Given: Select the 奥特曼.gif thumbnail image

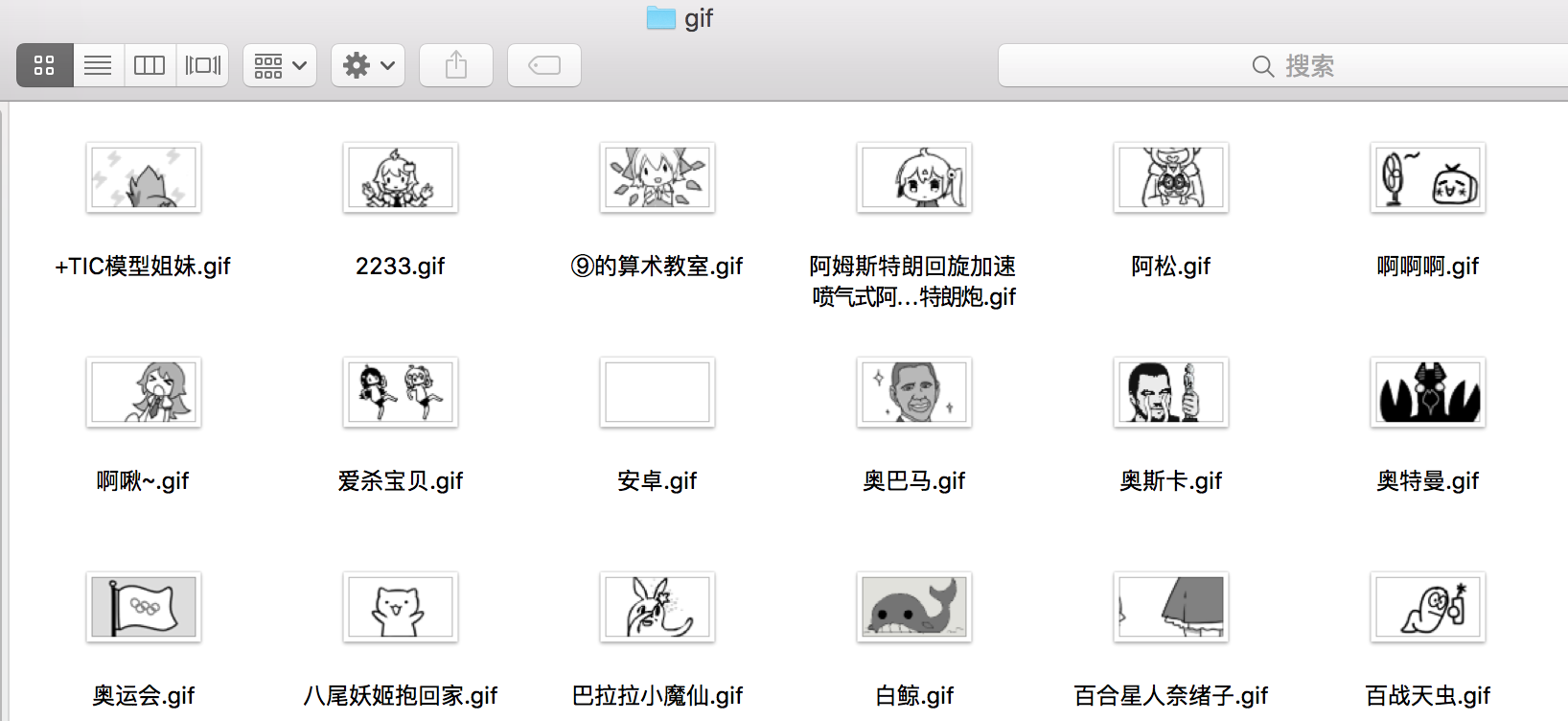Looking at the screenshot, I should (x=1428, y=392).
